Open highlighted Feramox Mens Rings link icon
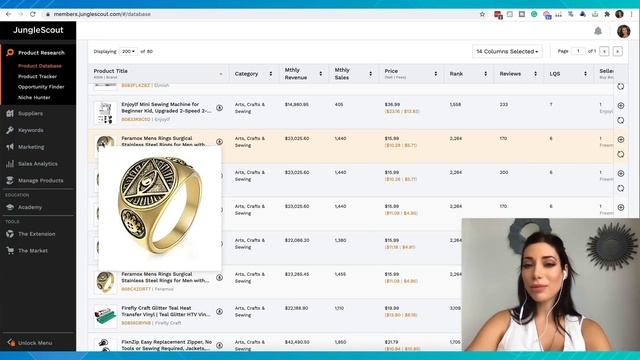Image resolution: width=640 pixels, height=360 pixels. [220, 142]
